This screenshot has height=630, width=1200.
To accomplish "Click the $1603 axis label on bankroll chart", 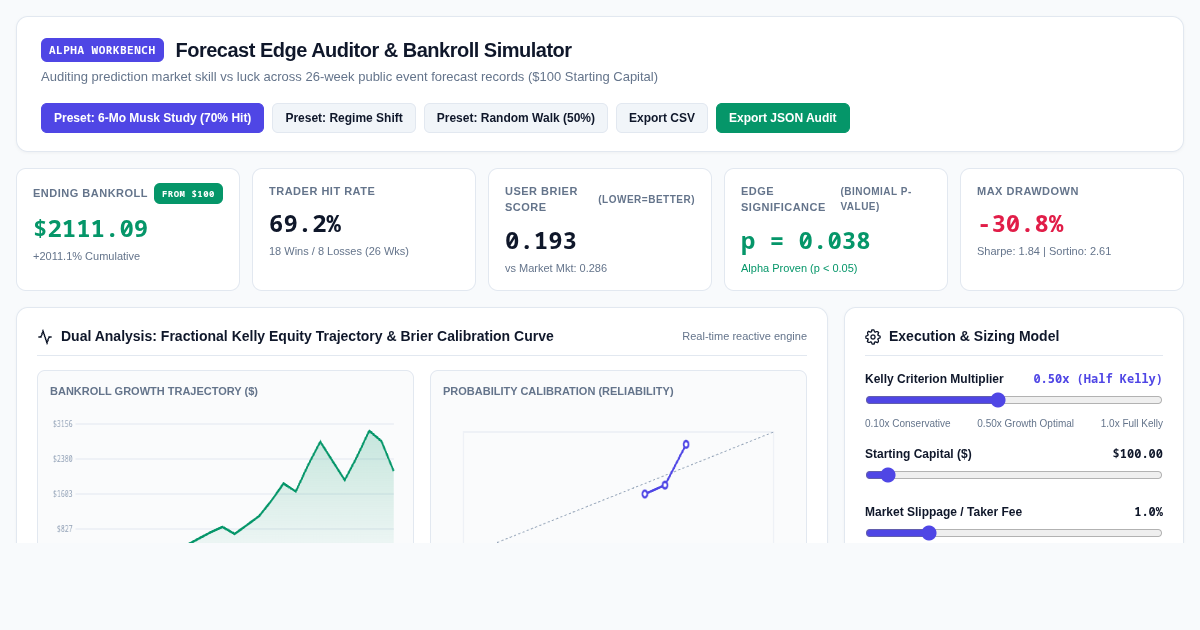I will point(63,494).
